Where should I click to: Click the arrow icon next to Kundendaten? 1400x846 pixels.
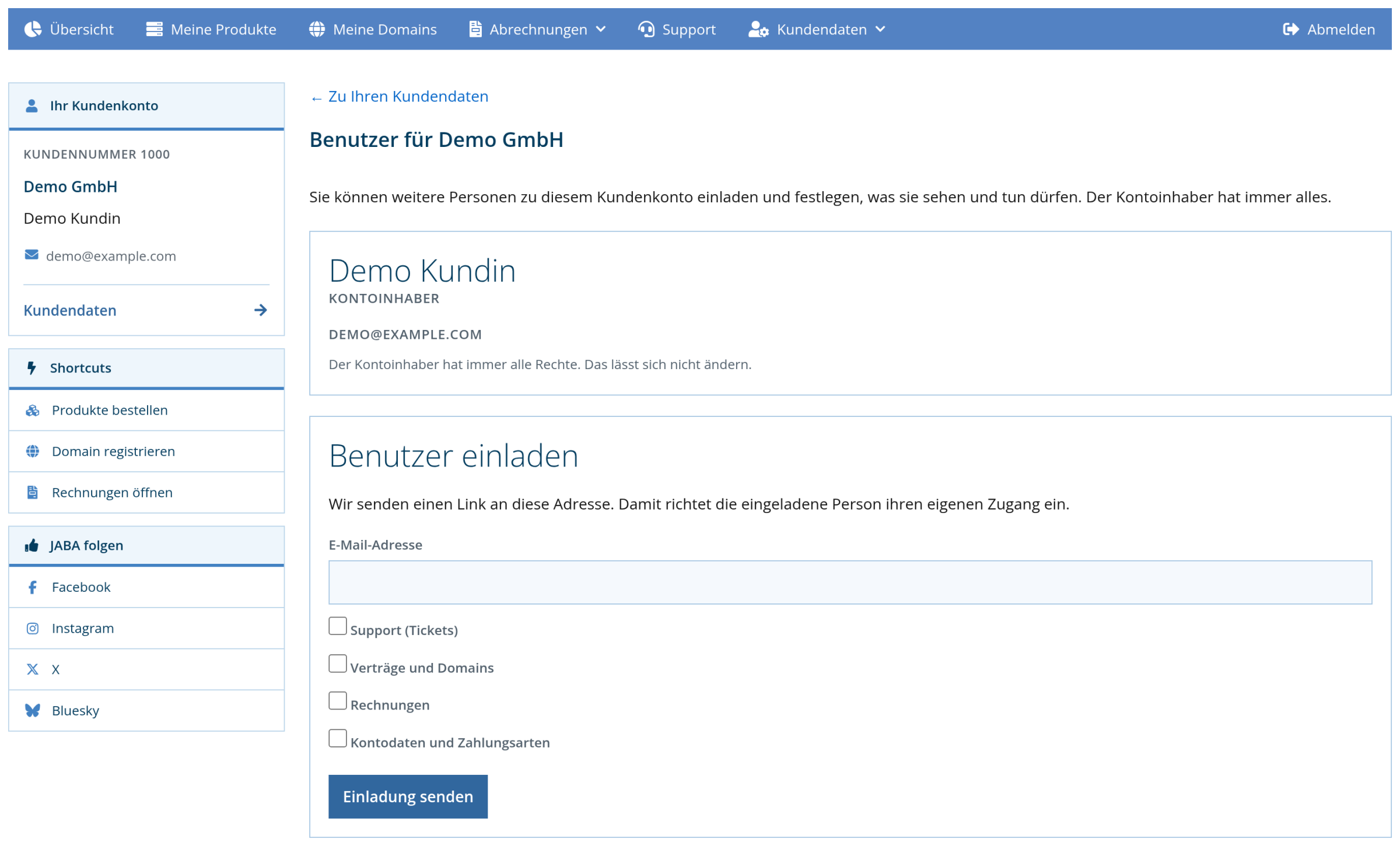tap(261, 310)
